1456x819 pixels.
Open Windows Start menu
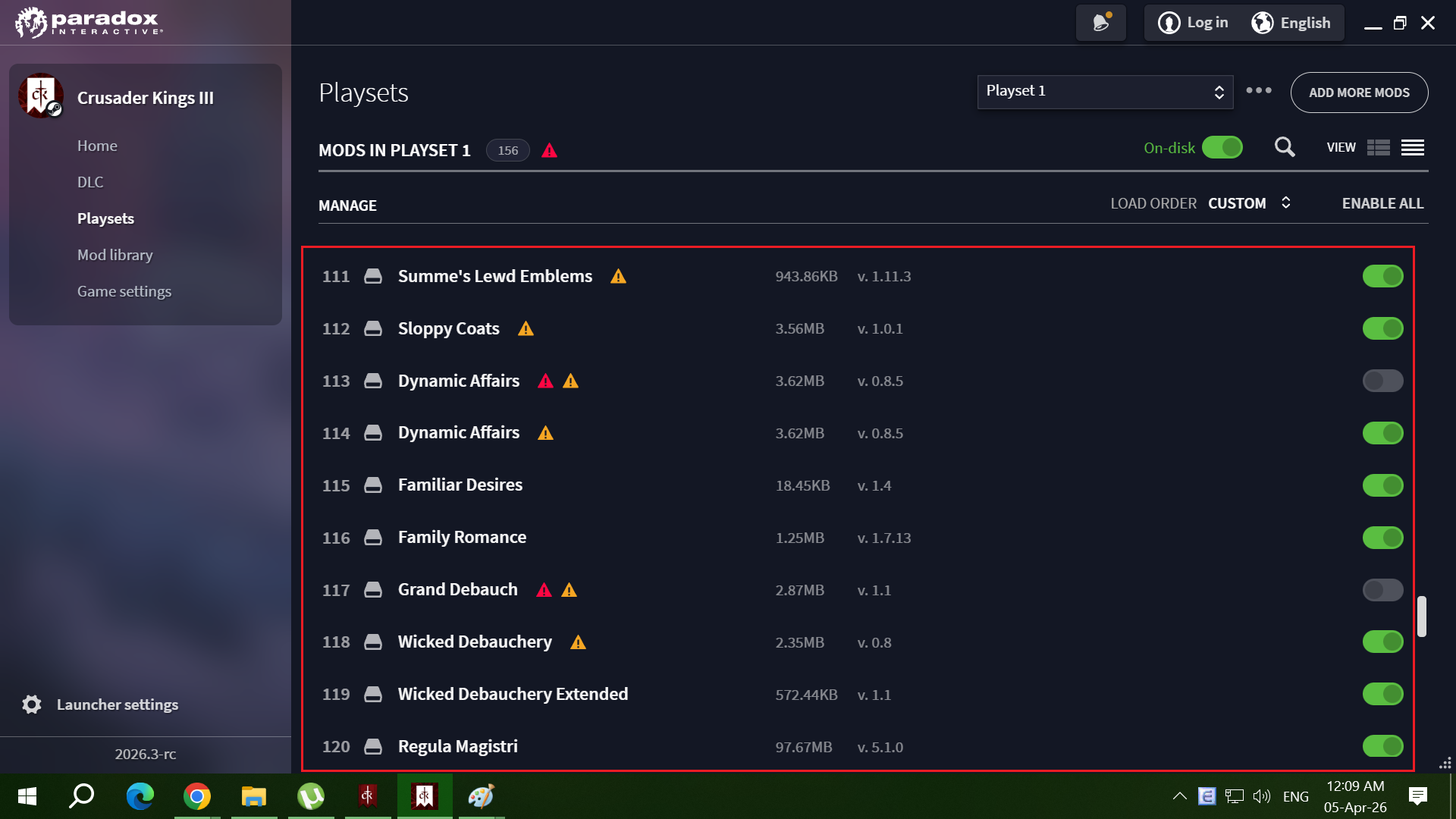pyautogui.click(x=27, y=796)
